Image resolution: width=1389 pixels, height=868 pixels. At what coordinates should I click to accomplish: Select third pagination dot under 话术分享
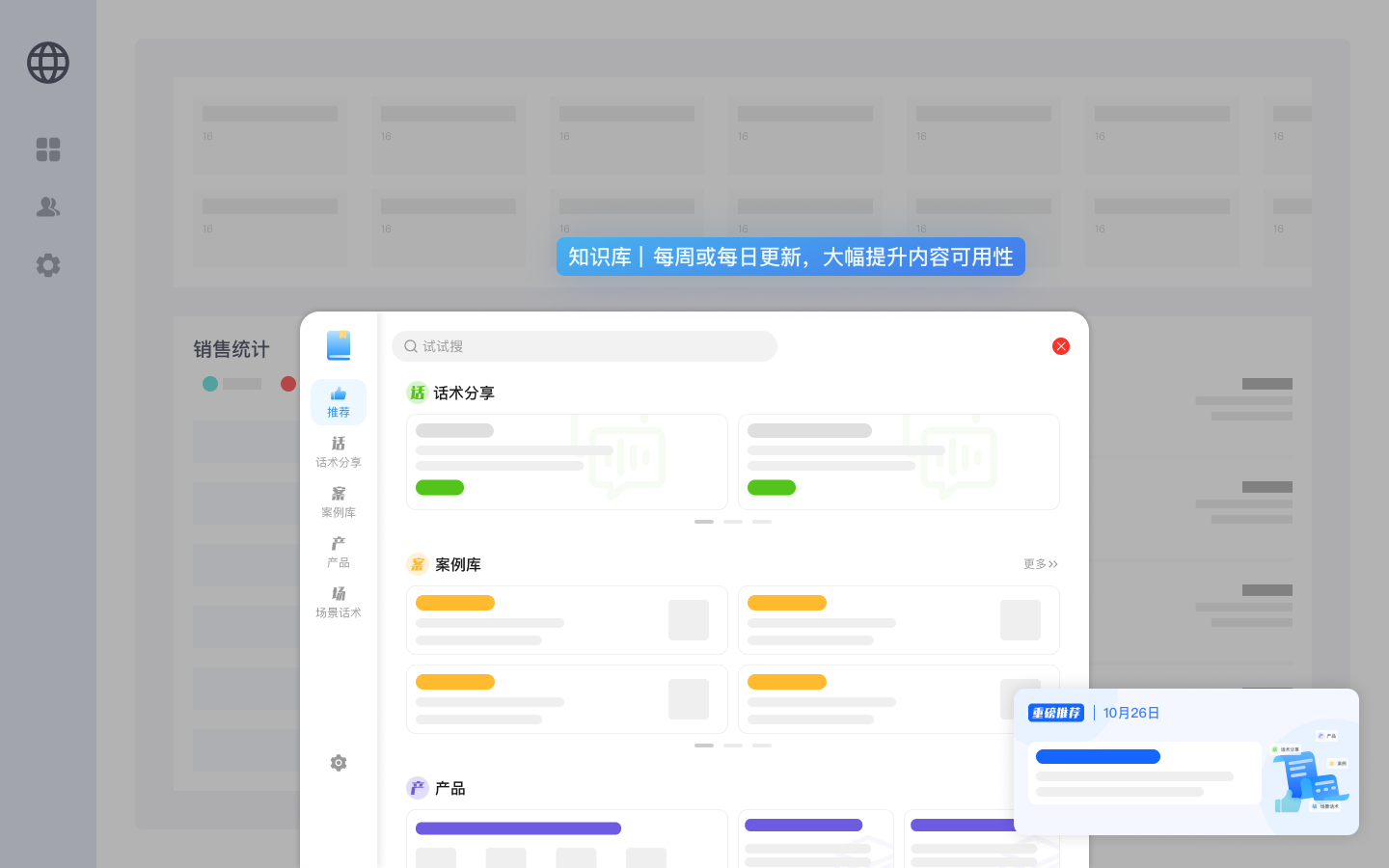click(762, 522)
